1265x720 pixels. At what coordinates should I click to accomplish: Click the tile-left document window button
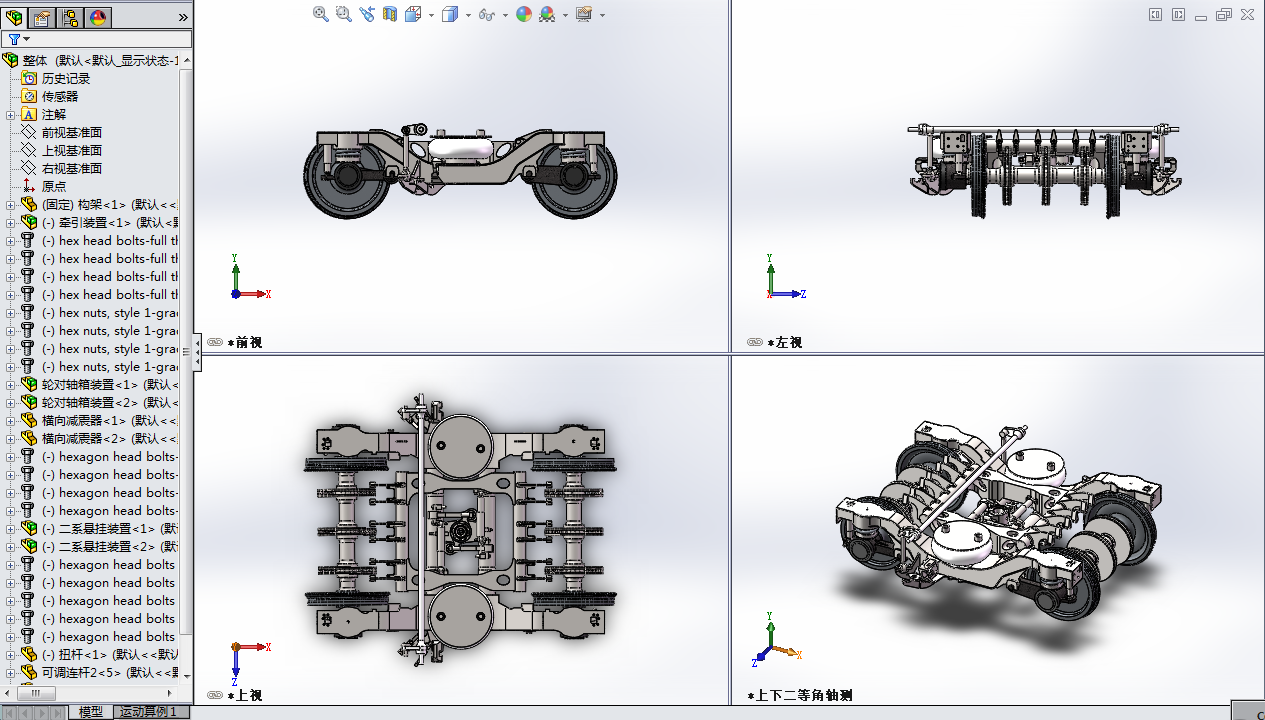point(1155,14)
